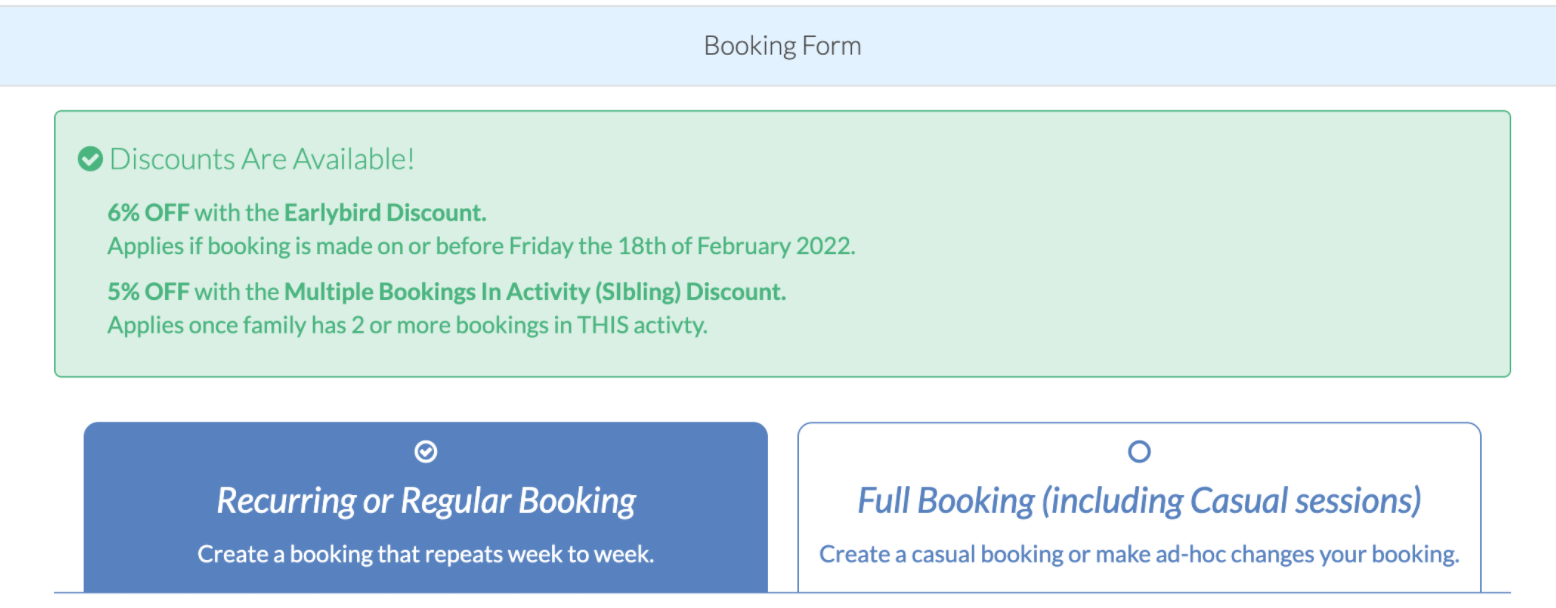Click the '5% OFF' bold text

coord(148,292)
